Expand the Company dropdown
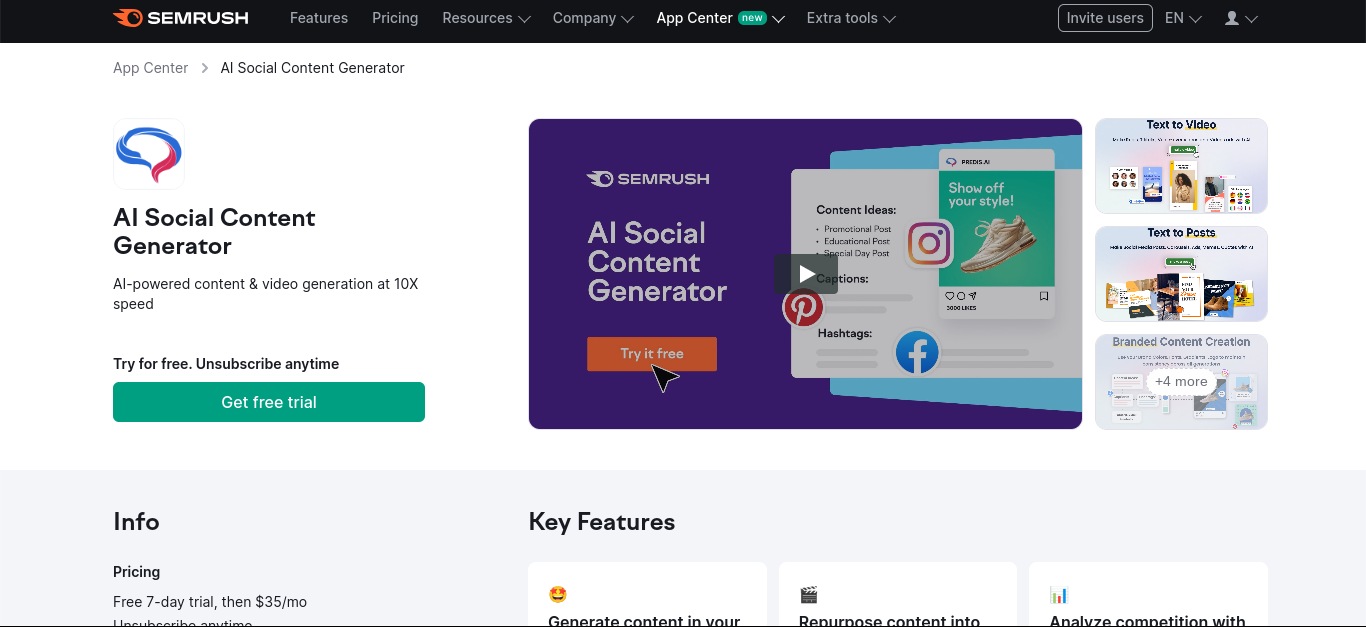The image size is (1366, 627). coord(593,18)
